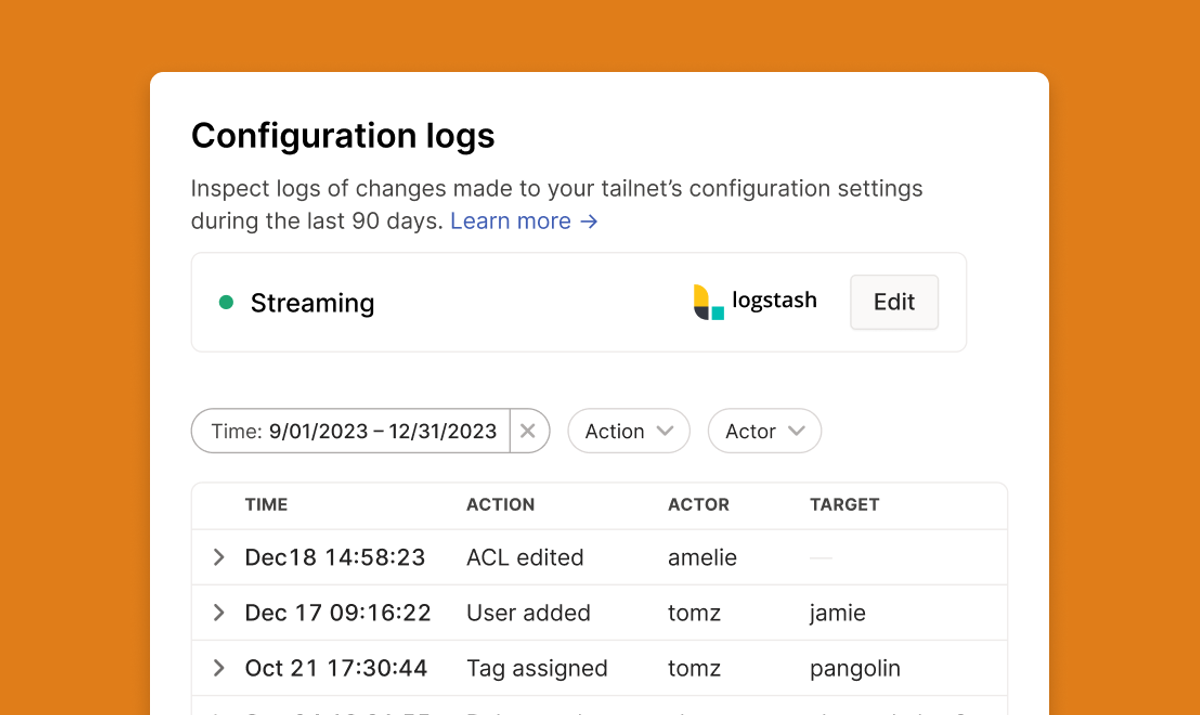This screenshot has height=715, width=1200.
Task: Expand the Dec 17 User added log entry
Action: pyautogui.click(x=218, y=613)
